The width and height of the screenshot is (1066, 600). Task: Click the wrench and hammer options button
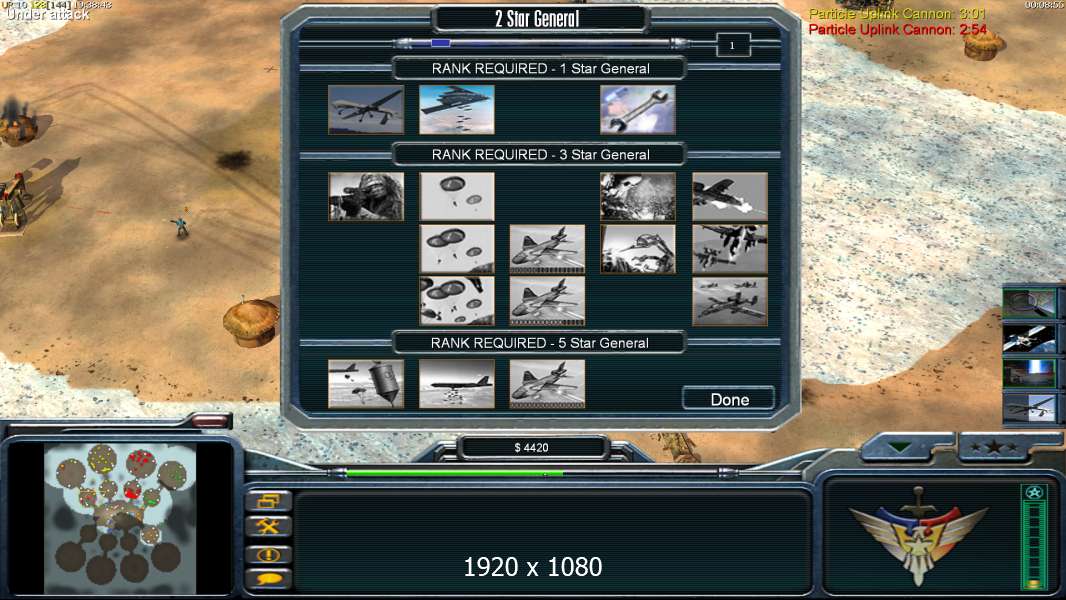268,526
